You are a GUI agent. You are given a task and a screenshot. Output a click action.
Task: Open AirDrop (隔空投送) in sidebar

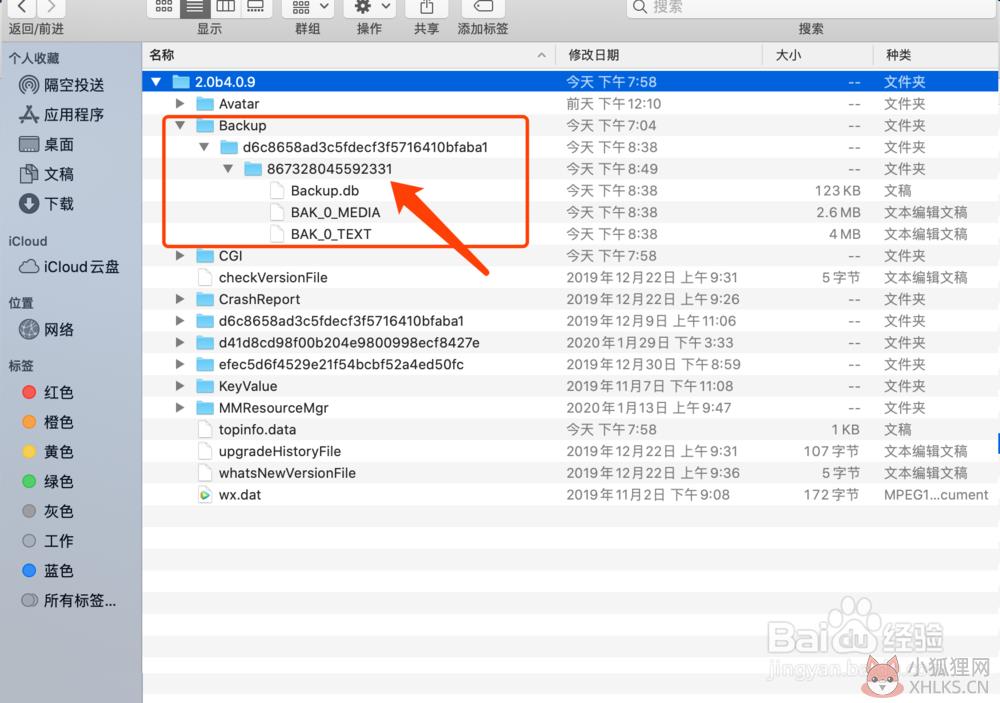tap(61, 85)
